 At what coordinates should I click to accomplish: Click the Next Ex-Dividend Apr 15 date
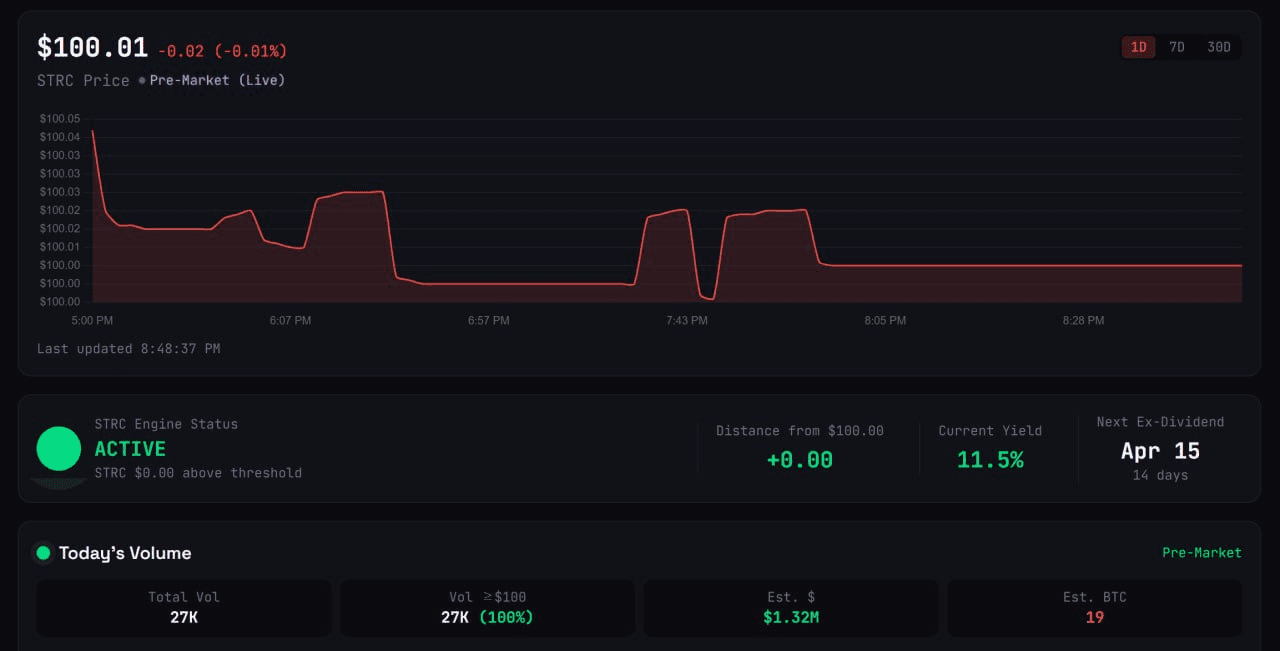tap(1160, 451)
